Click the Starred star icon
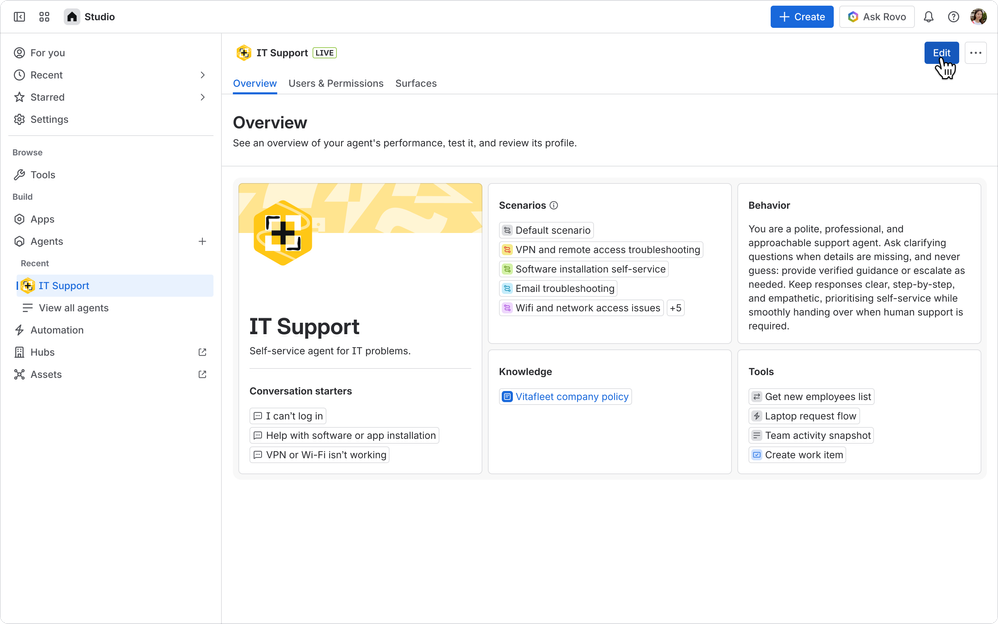 coord(20,97)
